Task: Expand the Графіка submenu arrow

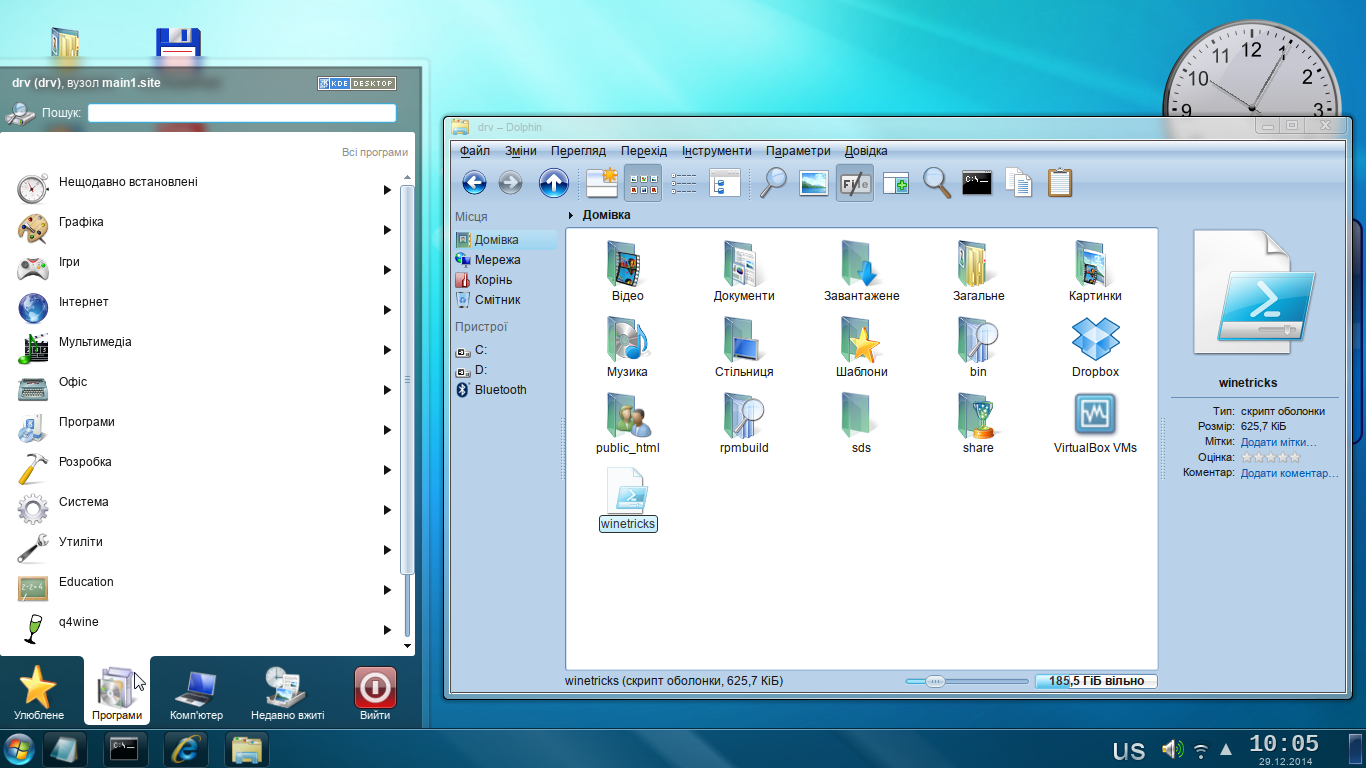Action: [x=387, y=230]
